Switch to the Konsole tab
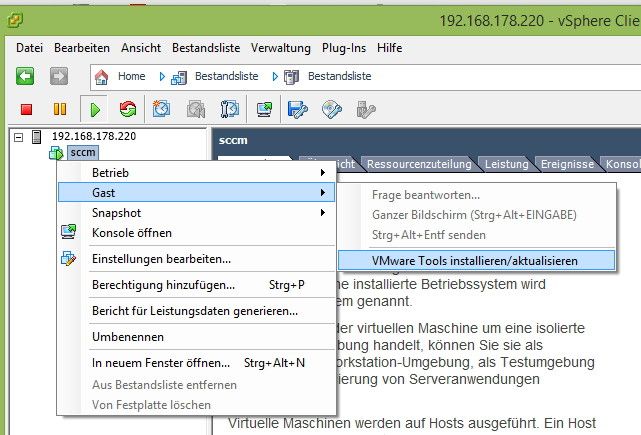The width and height of the screenshot is (641, 435). tap(623, 164)
